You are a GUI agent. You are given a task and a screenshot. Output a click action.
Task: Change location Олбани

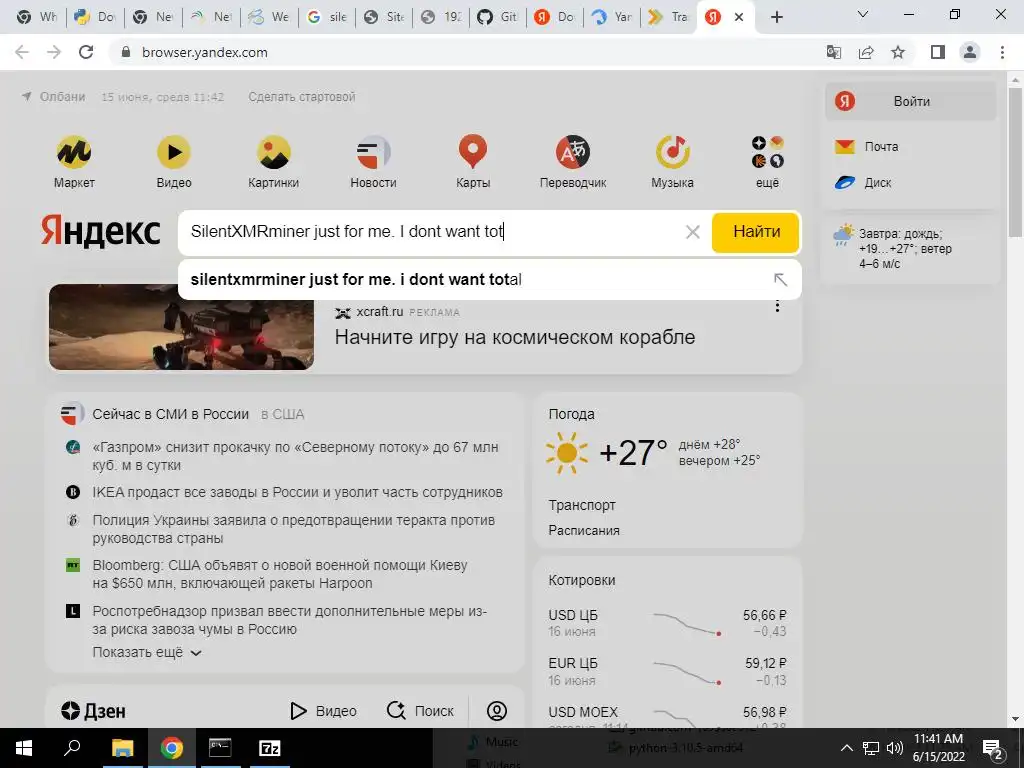pyautogui.click(x=54, y=97)
